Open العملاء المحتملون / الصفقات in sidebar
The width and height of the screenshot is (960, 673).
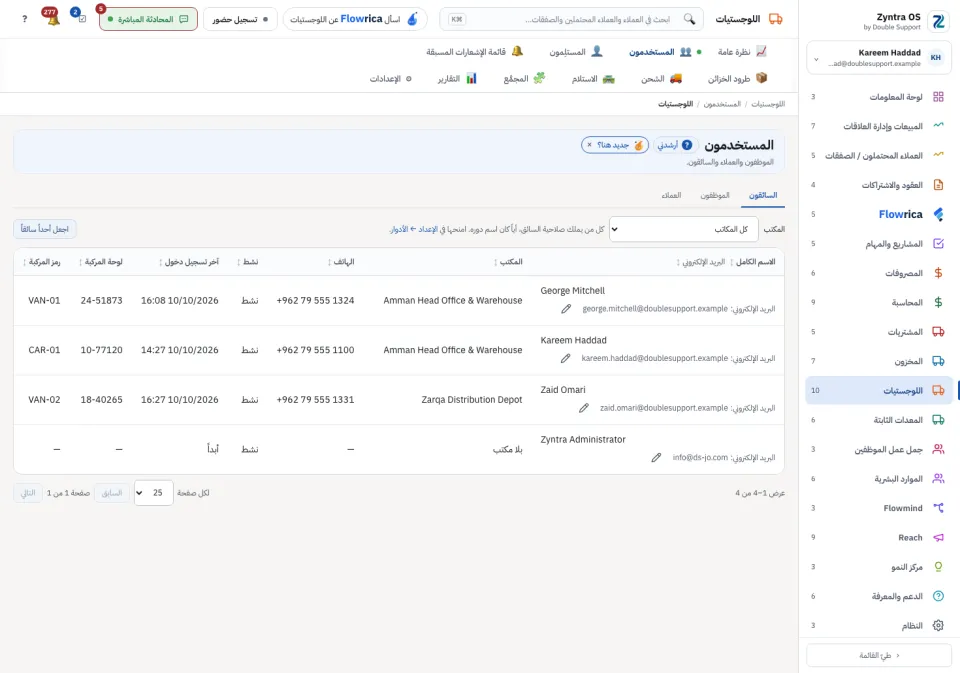click(x=878, y=156)
